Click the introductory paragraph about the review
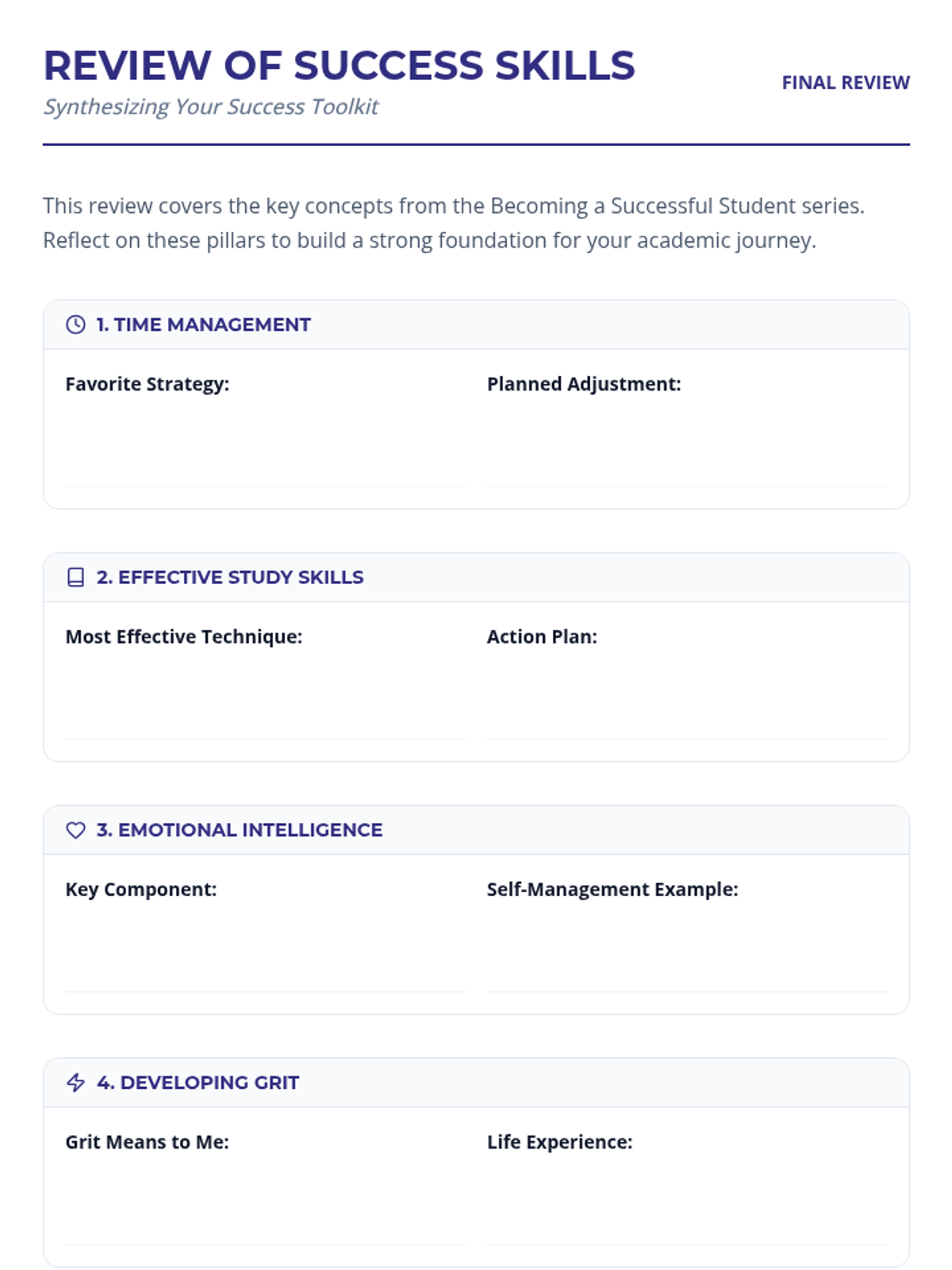 [452, 223]
